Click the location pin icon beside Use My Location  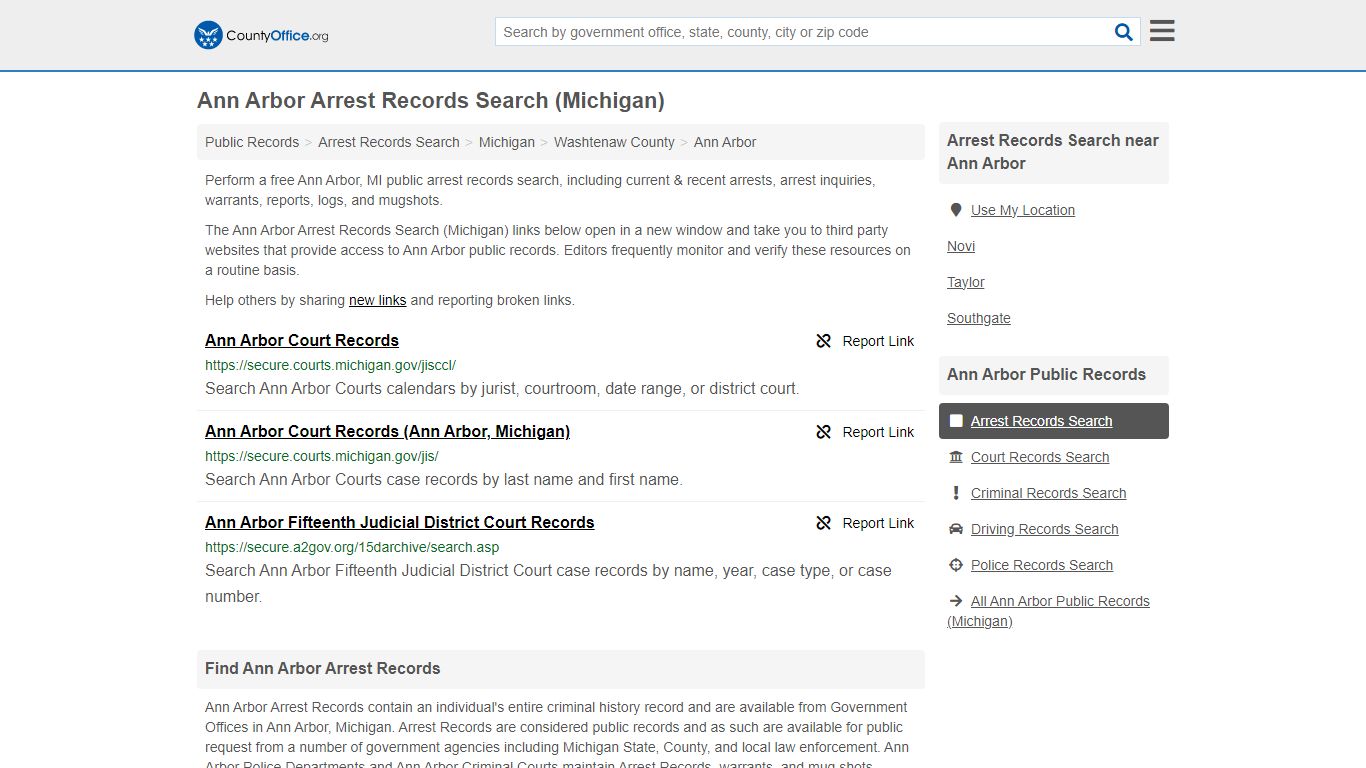click(956, 210)
